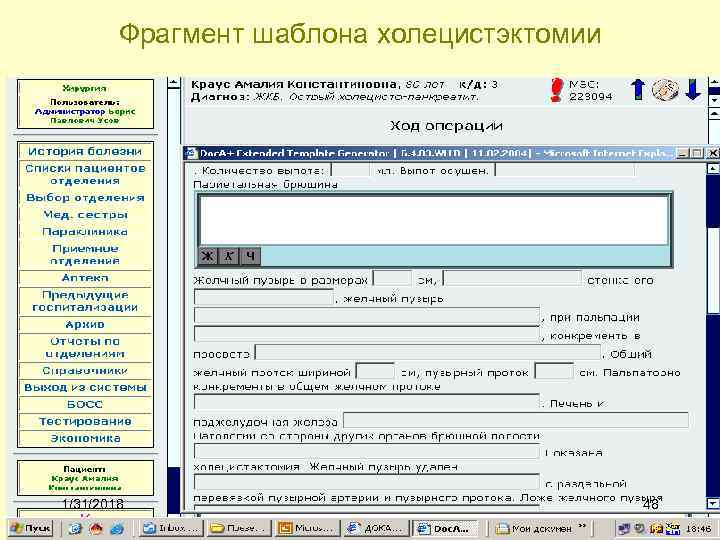Screen dimensions: 720x540
Task: Click the field before 'Показана'
Action: pyautogui.click(x=367, y=451)
